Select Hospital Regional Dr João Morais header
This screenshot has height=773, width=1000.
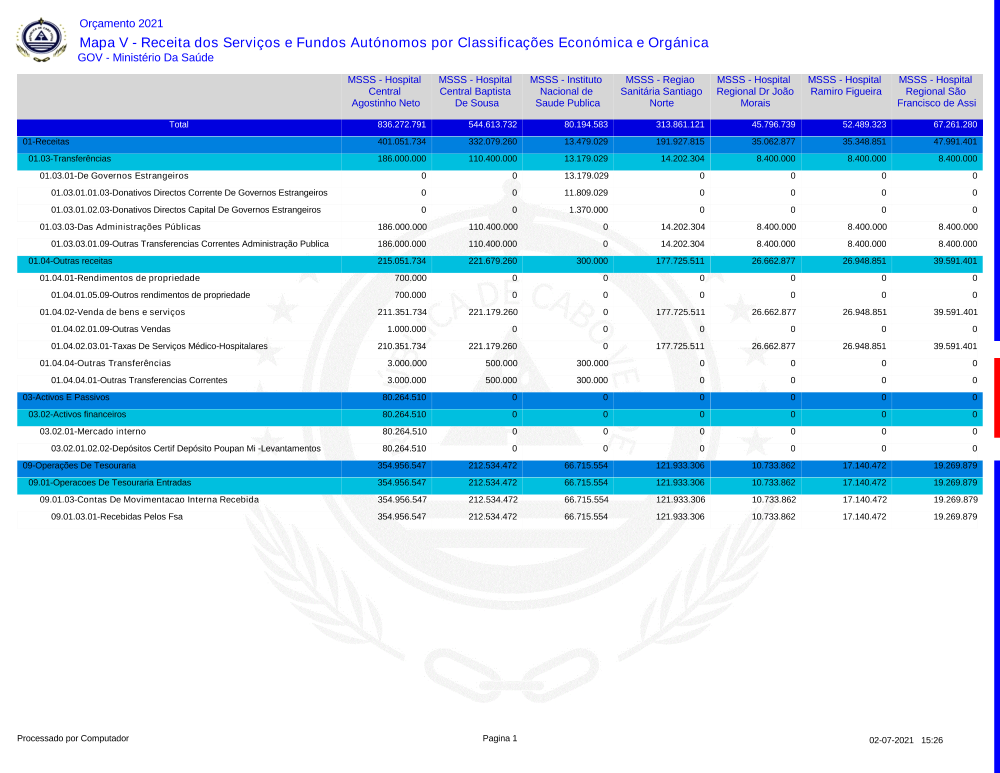(x=755, y=91)
